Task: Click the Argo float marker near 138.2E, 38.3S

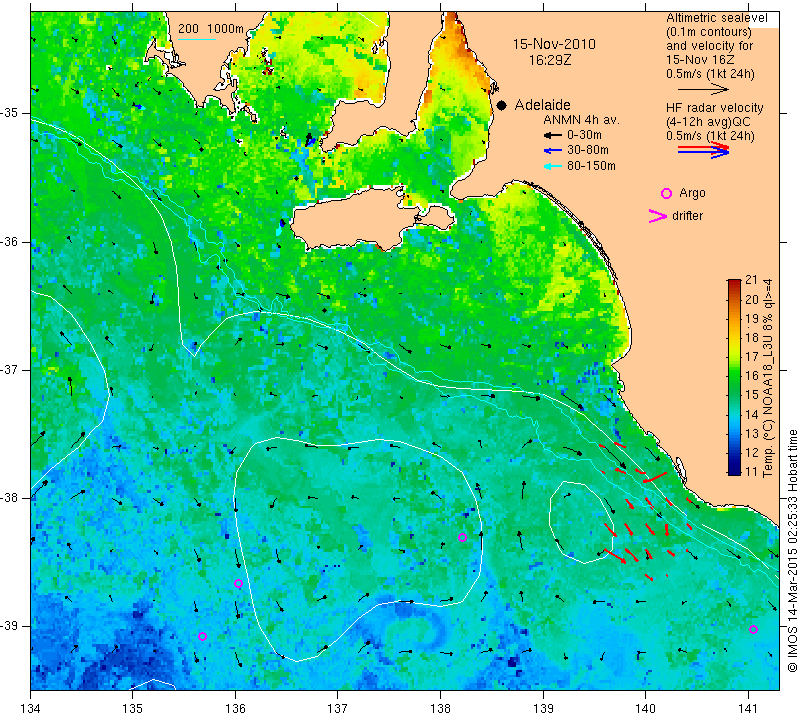Action: pyautogui.click(x=462, y=537)
